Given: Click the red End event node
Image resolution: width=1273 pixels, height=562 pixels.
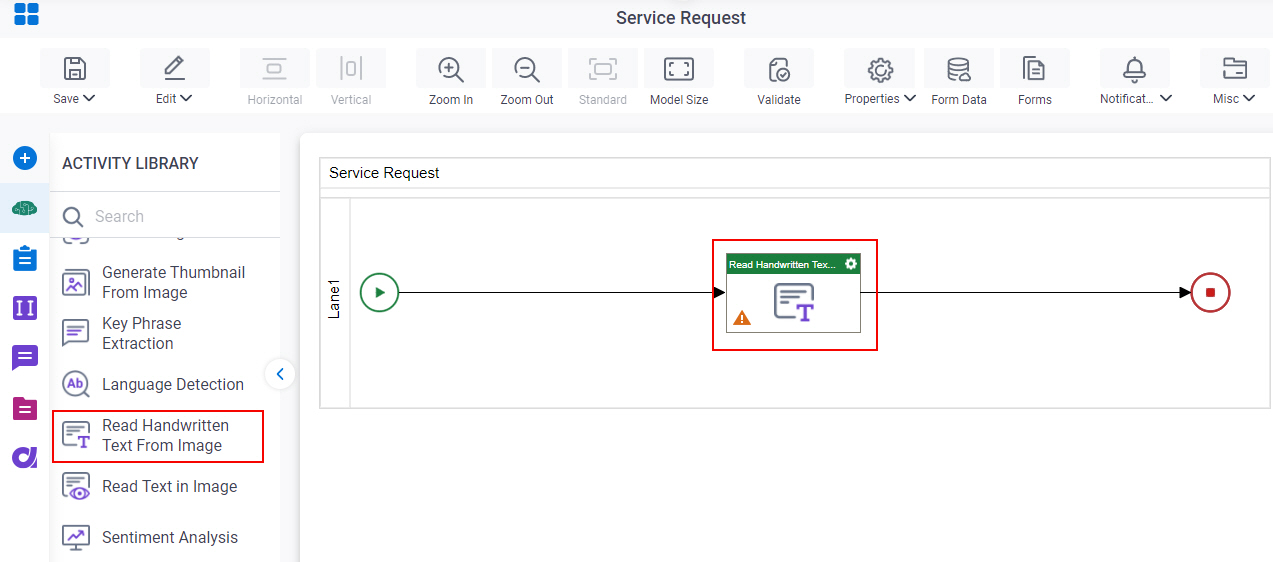Looking at the screenshot, I should [1210, 293].
